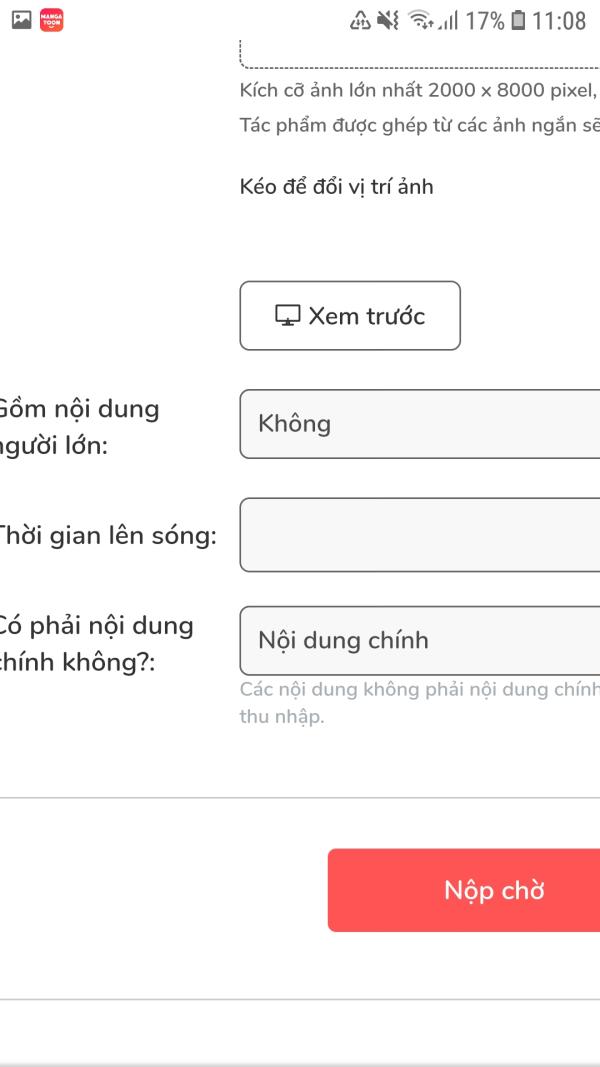Tap the Kéo để đổi vị trí ảnh text
Viewport: 600px width, 1067px height.
click(337, 187)
